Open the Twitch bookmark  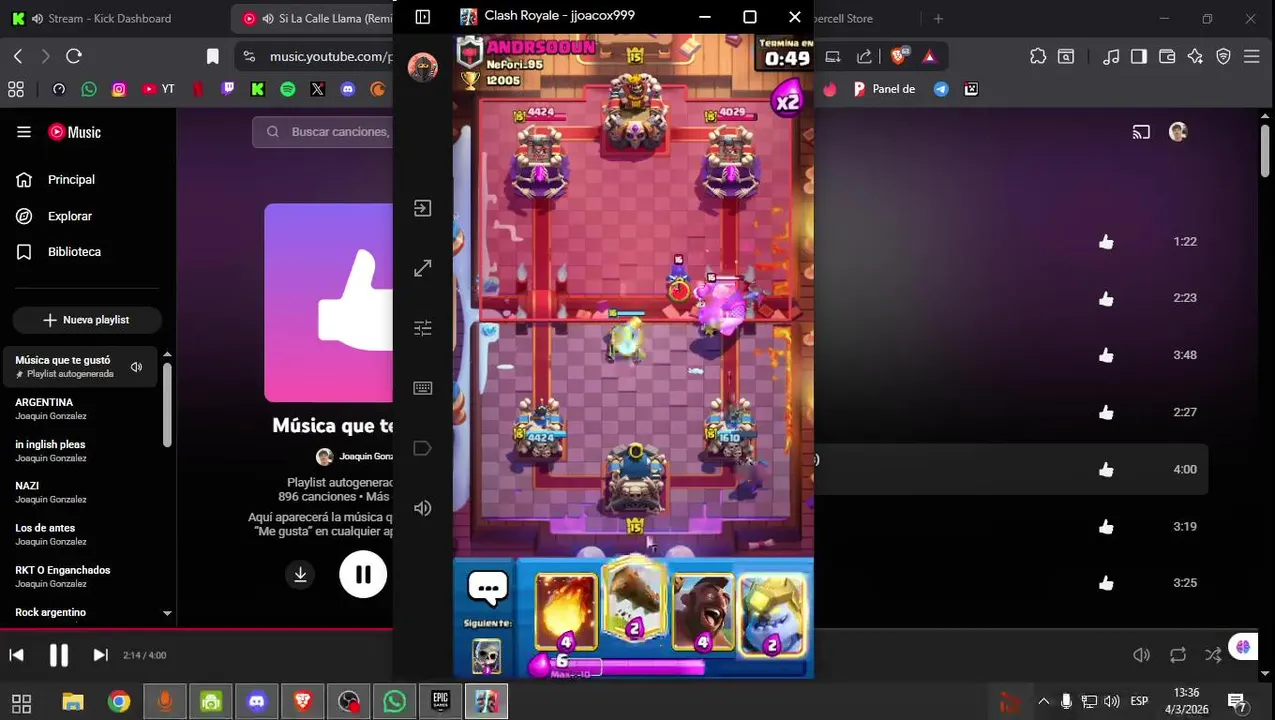coord(228,89)
